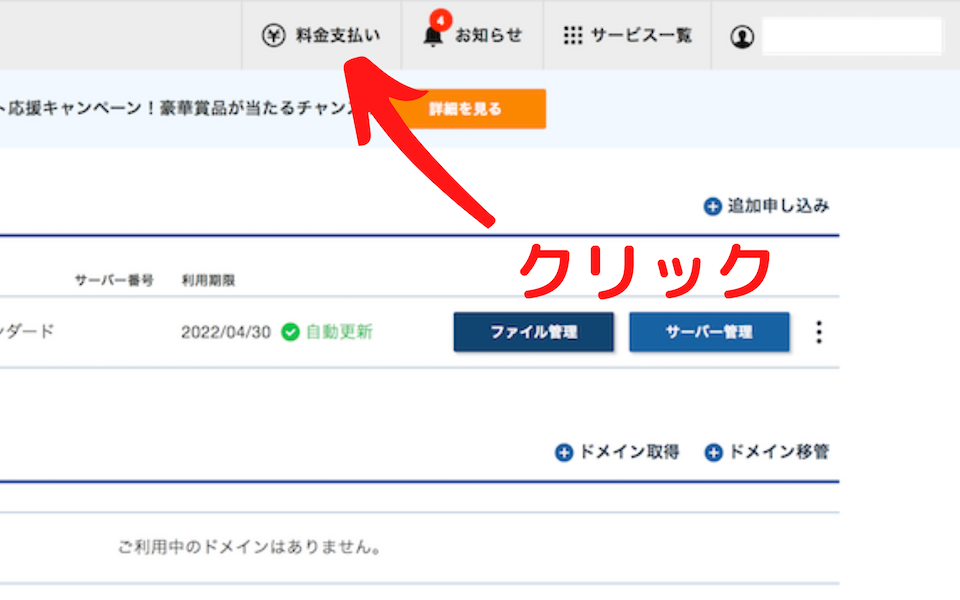Click the 自動更新 status text

click(x=339, y=332)
